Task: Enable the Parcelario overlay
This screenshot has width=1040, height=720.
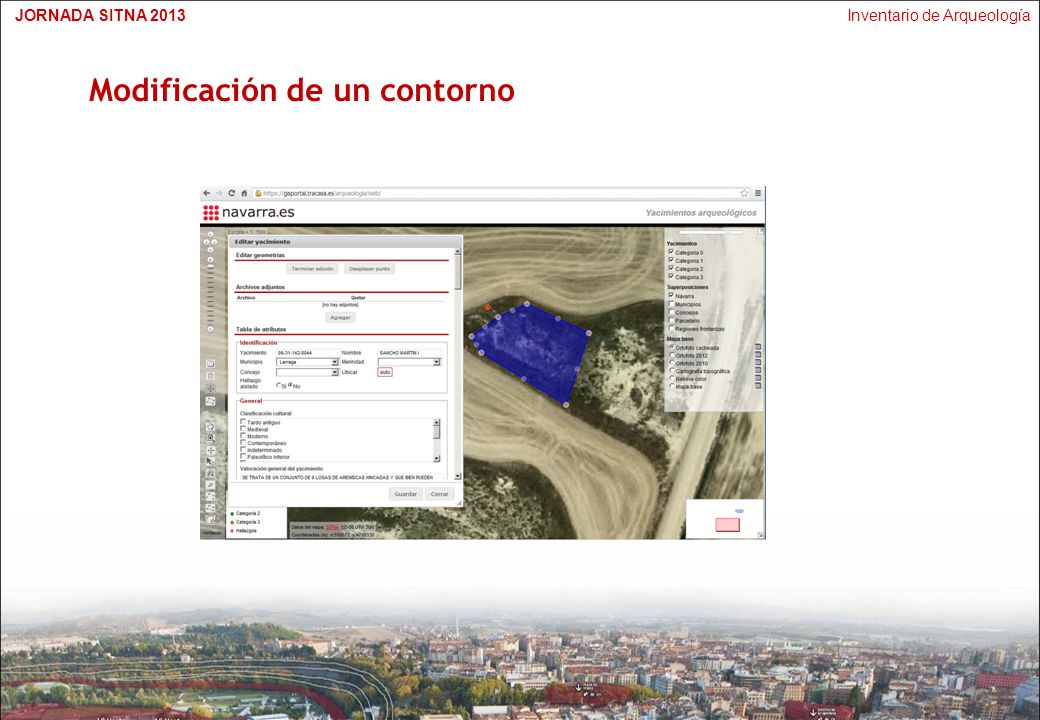Action: click(x=671, y=320)
